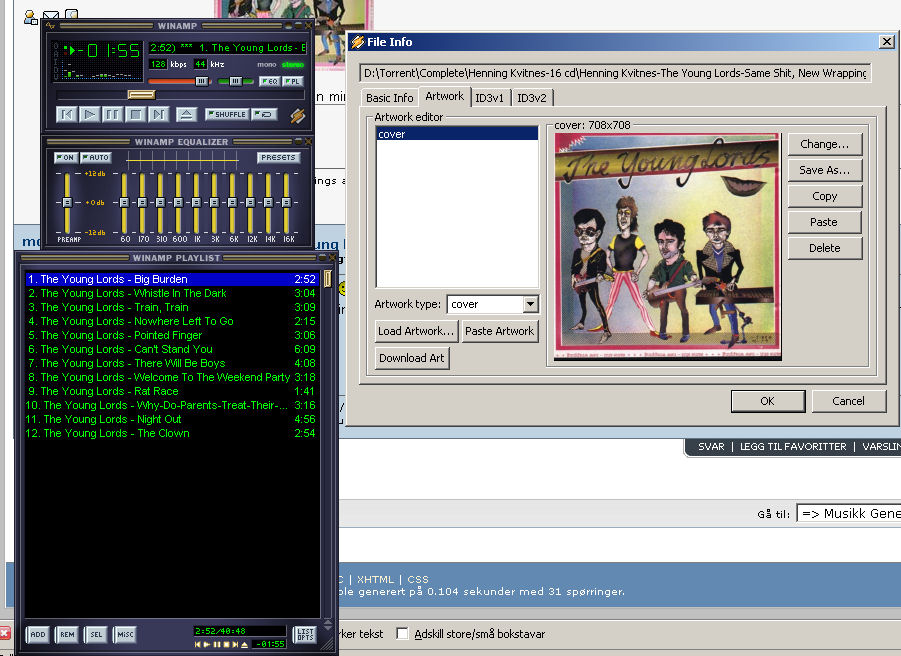The image size is (901, 656).
Task: Click mini next icon in playlist footer
Action: 235,645
